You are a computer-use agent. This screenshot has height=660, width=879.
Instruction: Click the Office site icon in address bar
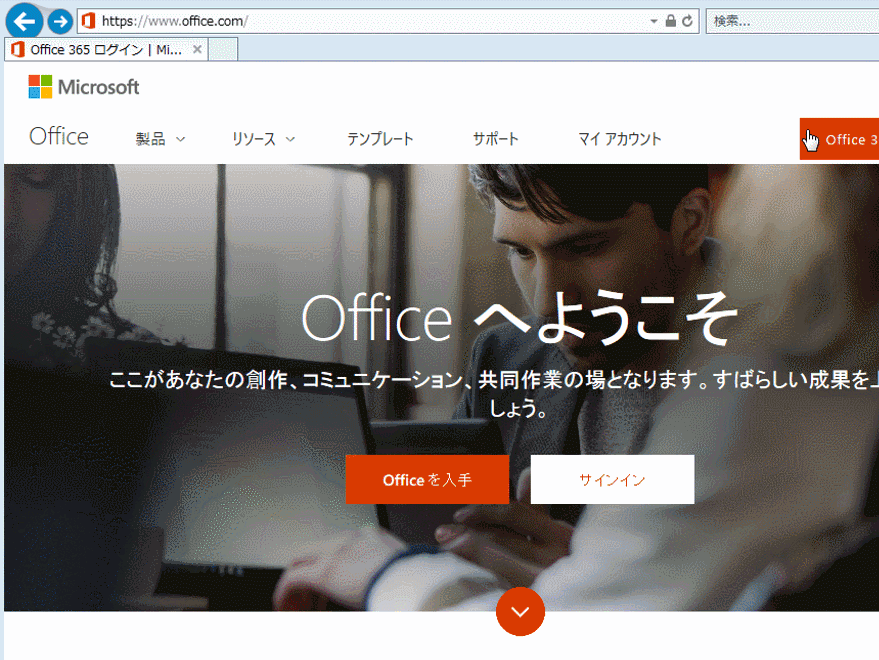pos(89,21)
